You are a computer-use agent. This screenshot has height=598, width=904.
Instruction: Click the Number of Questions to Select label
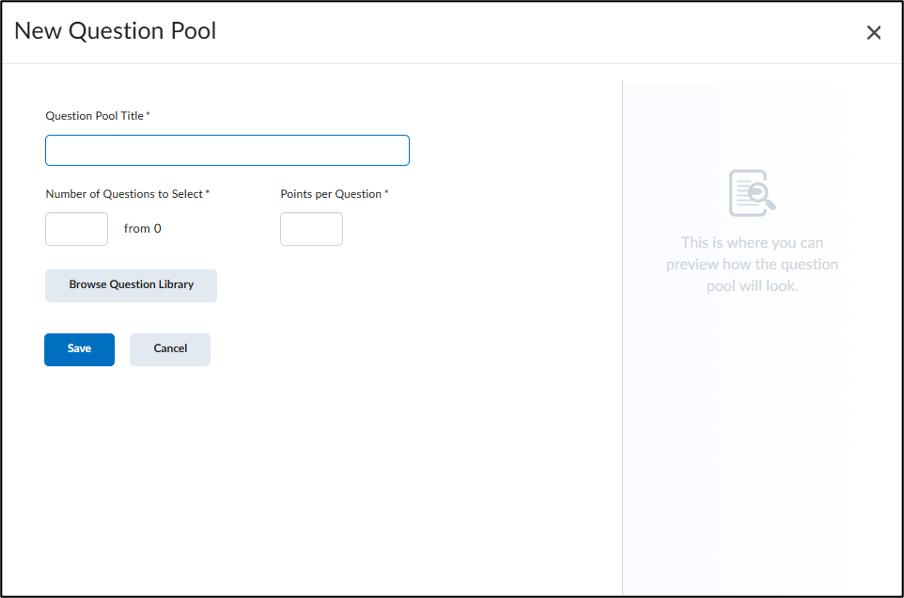(x=124, y=194)
